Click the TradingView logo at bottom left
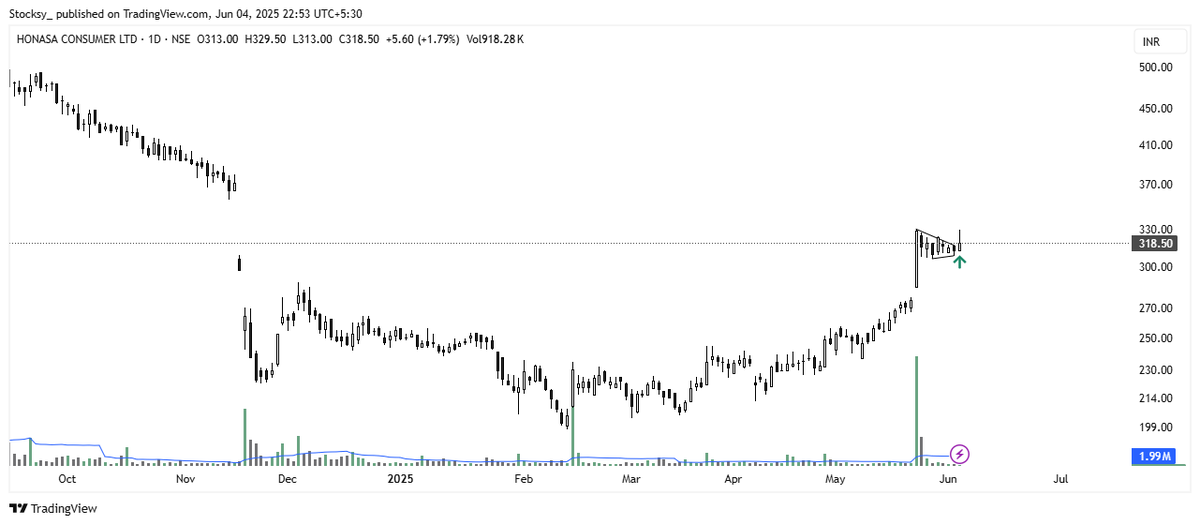 (53, 508)
